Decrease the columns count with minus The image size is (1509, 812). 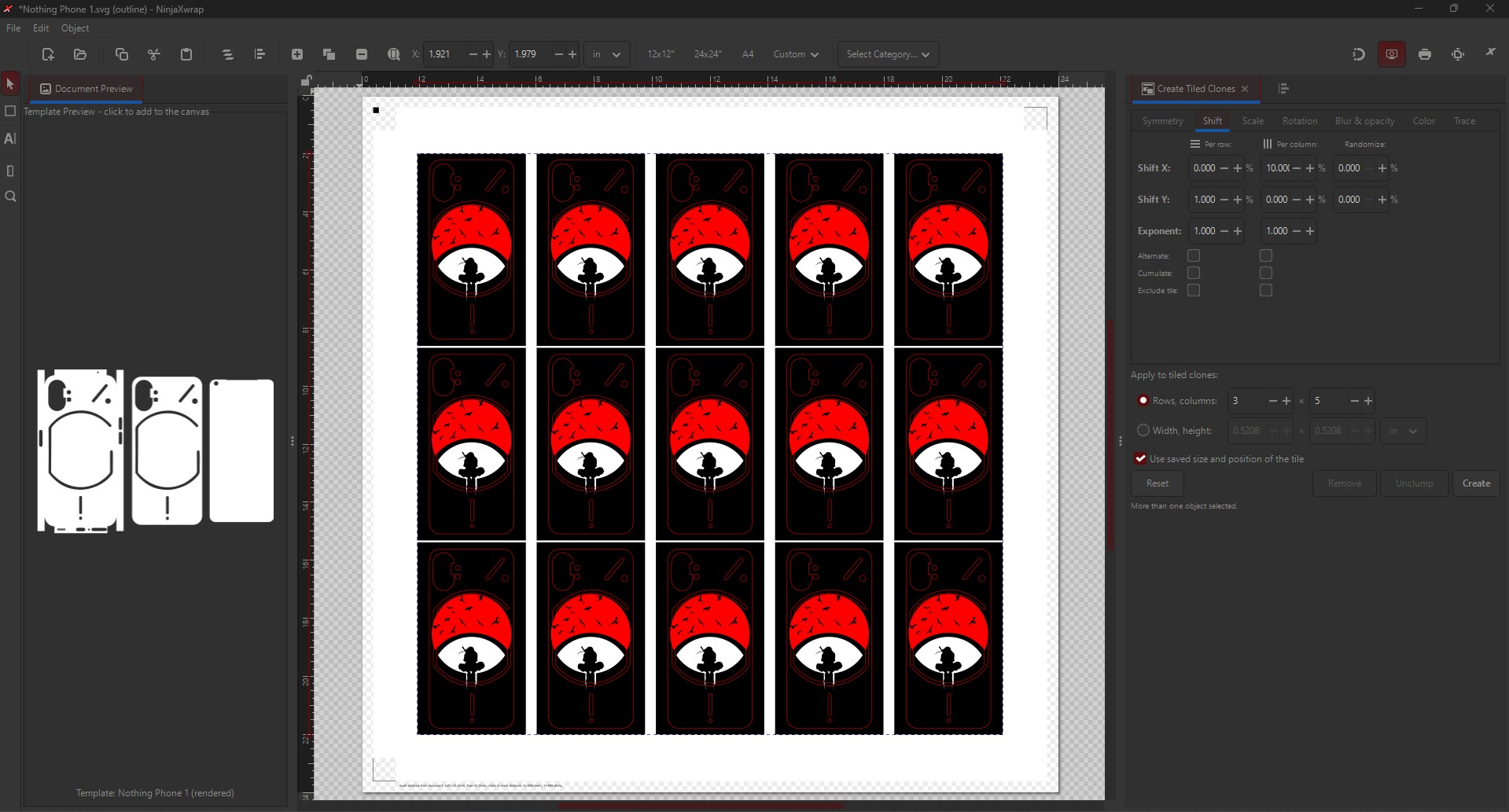(1355, 401)
